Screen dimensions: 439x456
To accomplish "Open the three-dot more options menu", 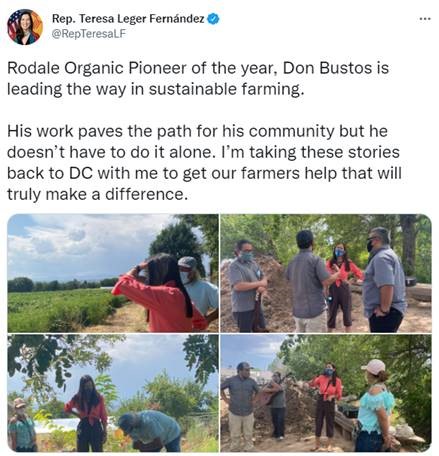I will (x=425, y=19).
